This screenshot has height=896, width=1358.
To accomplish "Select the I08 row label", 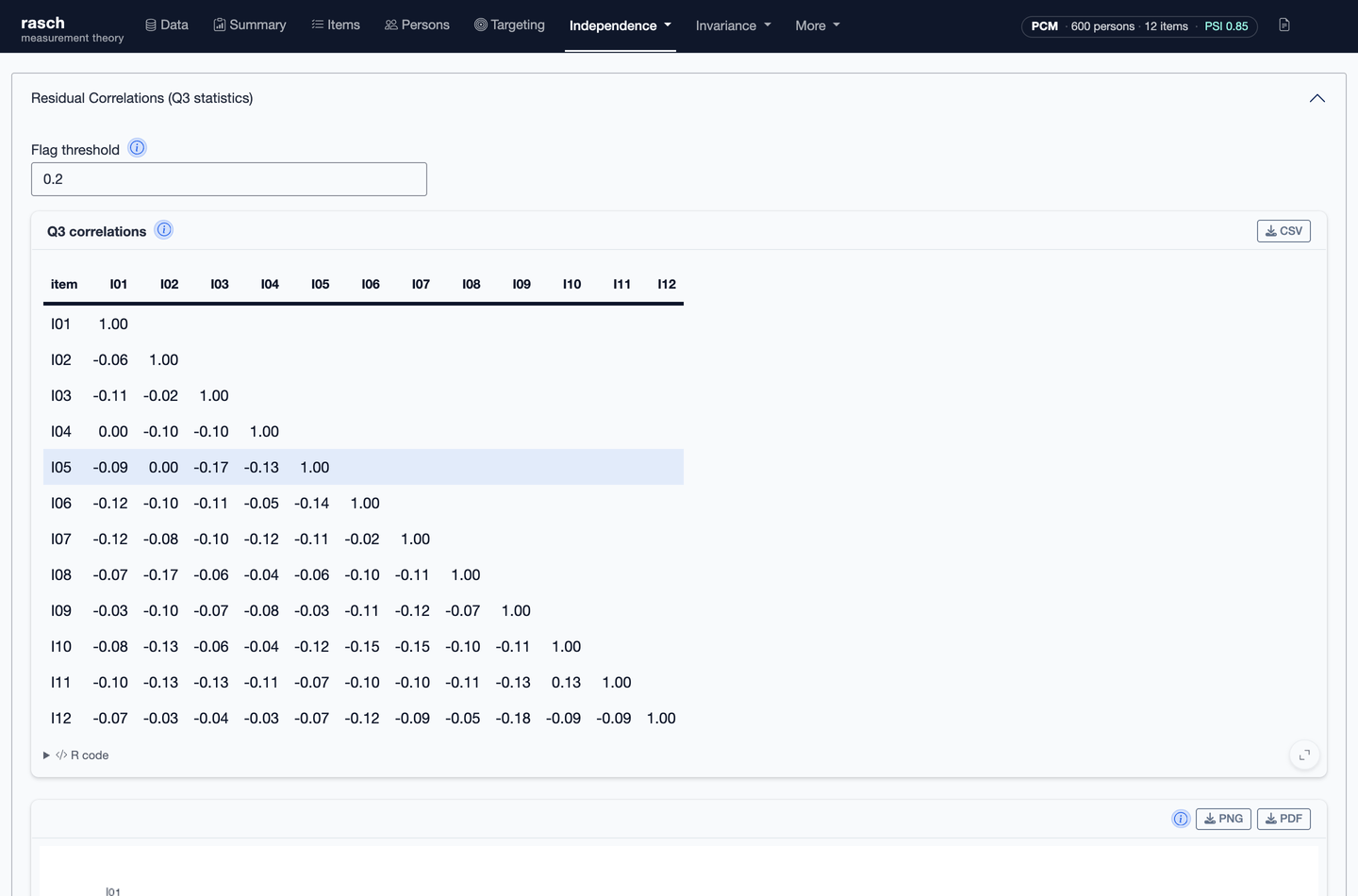I will coord(61,574).
